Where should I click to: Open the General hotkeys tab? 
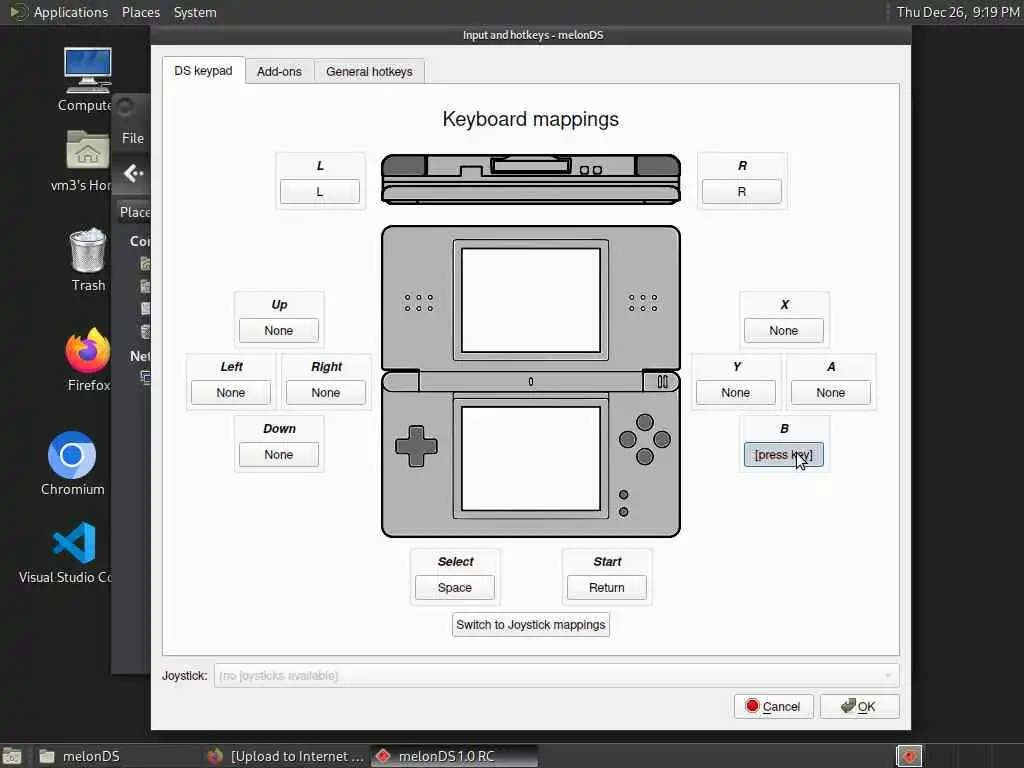click(369, 71)
